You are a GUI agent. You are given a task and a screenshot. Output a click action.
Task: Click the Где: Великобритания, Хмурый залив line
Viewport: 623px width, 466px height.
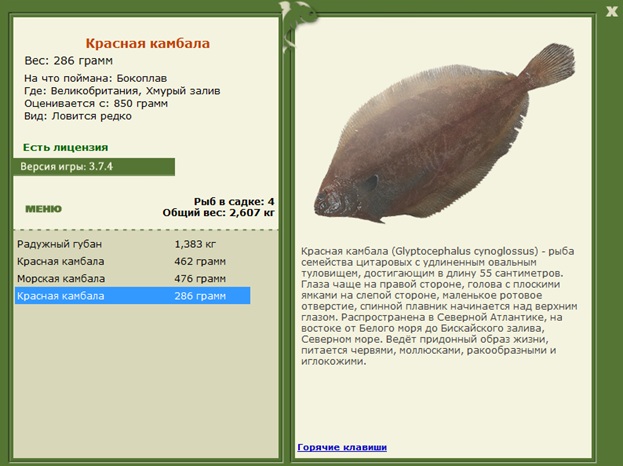(122, 91)
